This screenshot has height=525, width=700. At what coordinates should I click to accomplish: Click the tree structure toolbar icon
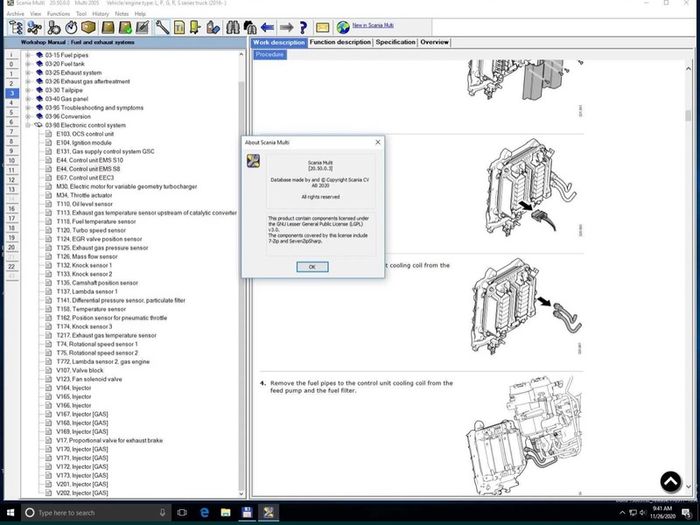(x=16, y=28)
